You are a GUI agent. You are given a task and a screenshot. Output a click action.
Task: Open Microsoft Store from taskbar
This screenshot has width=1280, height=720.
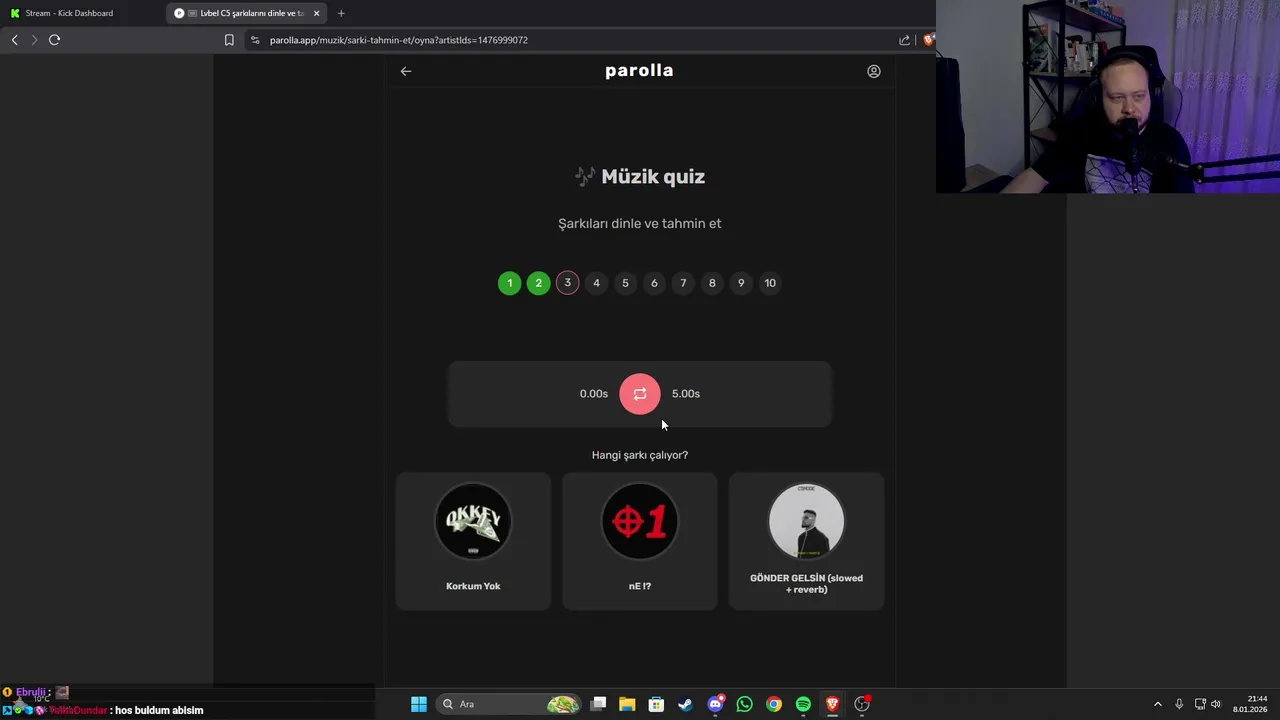(656, 704)
